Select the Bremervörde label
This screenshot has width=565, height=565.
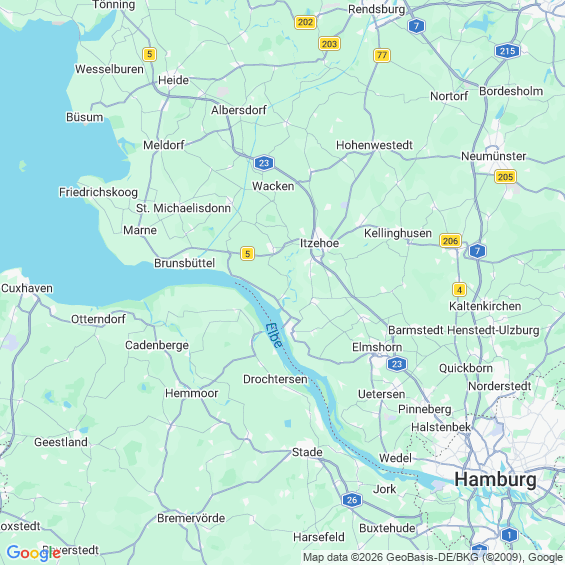(191, 518)
